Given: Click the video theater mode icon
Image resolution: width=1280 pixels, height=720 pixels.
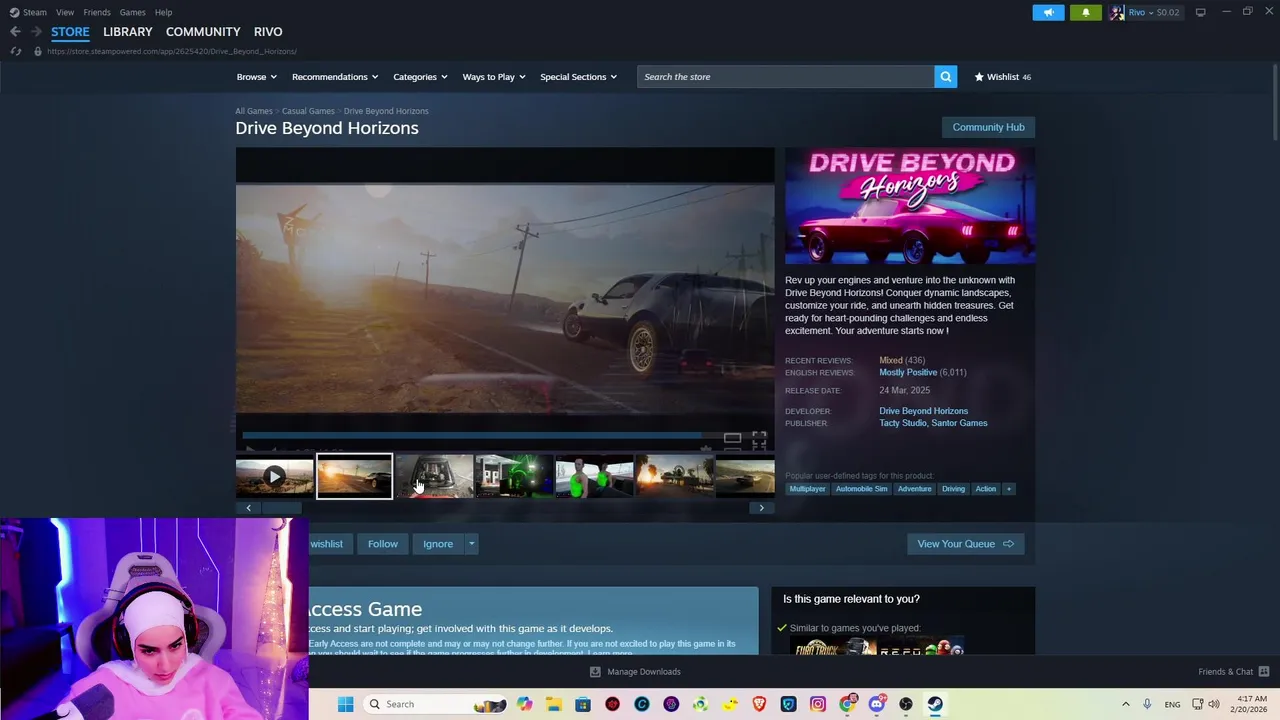Looking at the screenshot, I should pos(732,439).
